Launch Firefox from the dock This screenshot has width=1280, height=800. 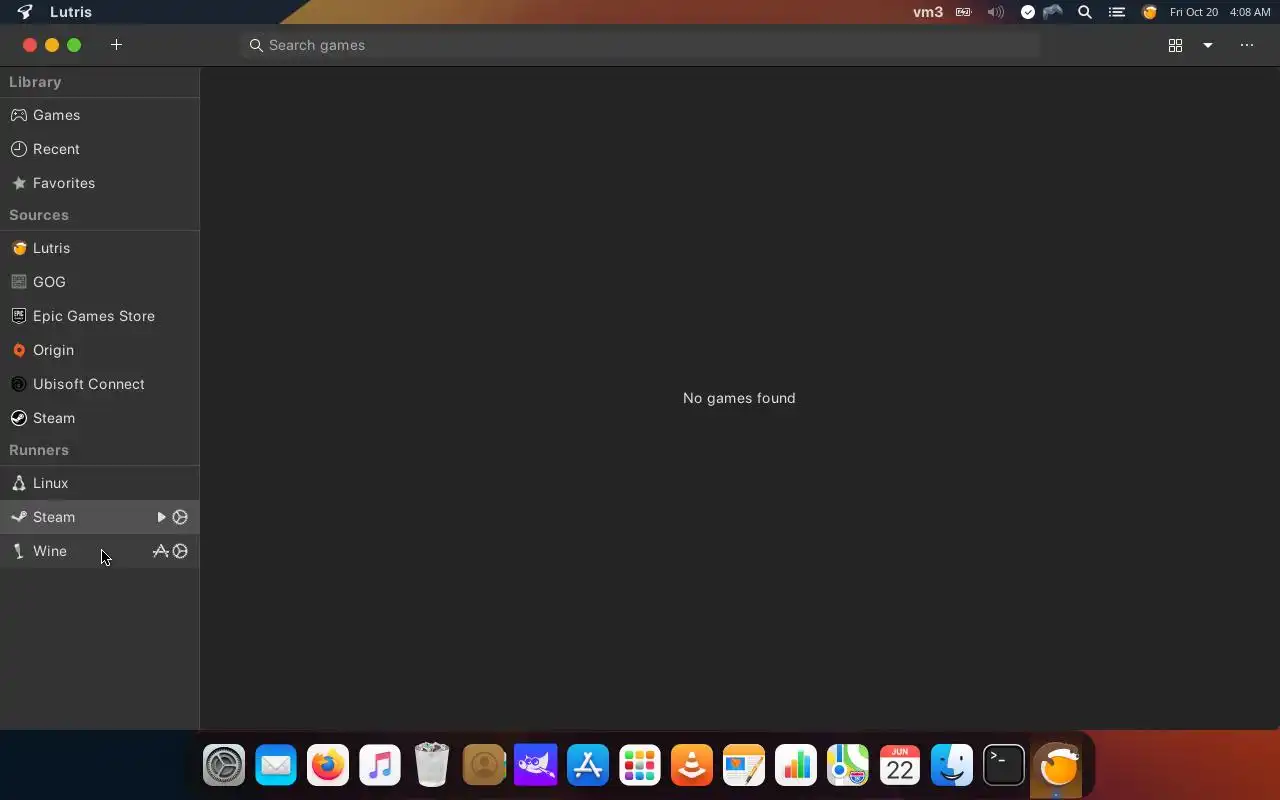[328, 767]
